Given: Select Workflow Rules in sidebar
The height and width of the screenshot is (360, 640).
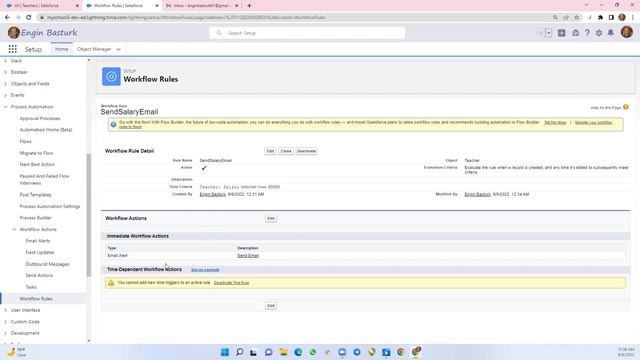Looking at the screenshot, I should click(36, 299).
